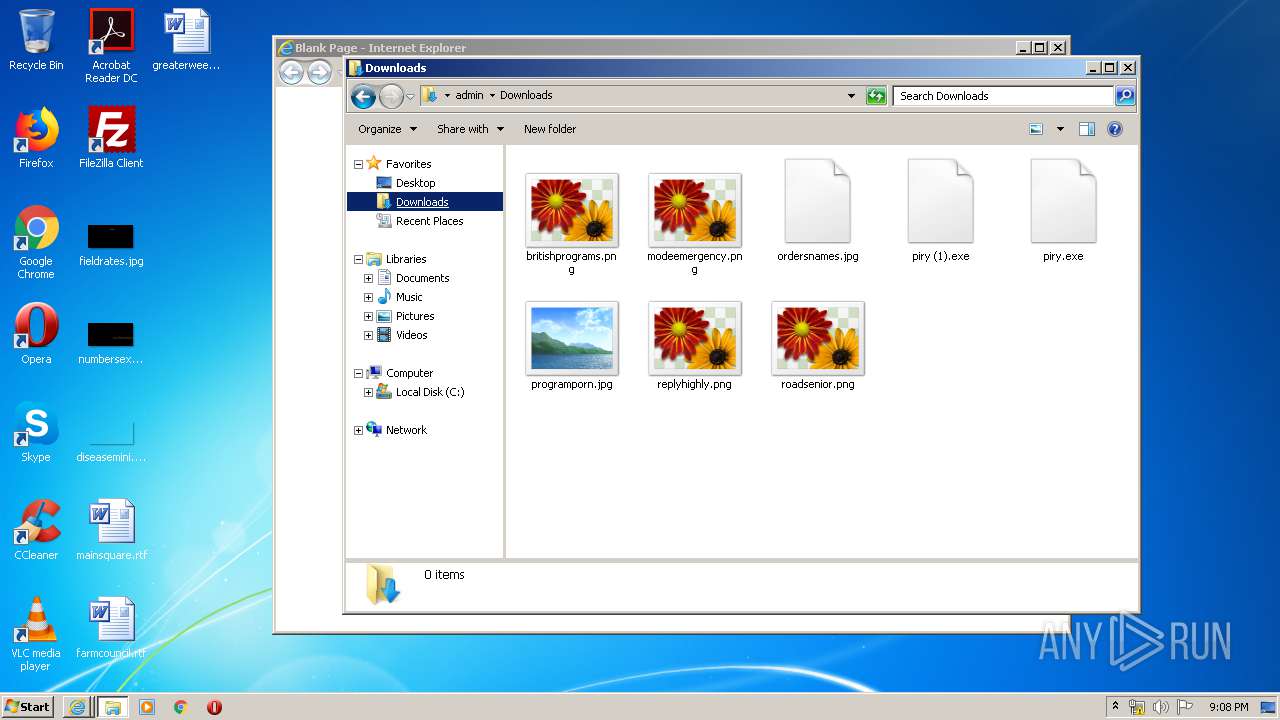Select the modeemergency.png file

tap(695, 223)
